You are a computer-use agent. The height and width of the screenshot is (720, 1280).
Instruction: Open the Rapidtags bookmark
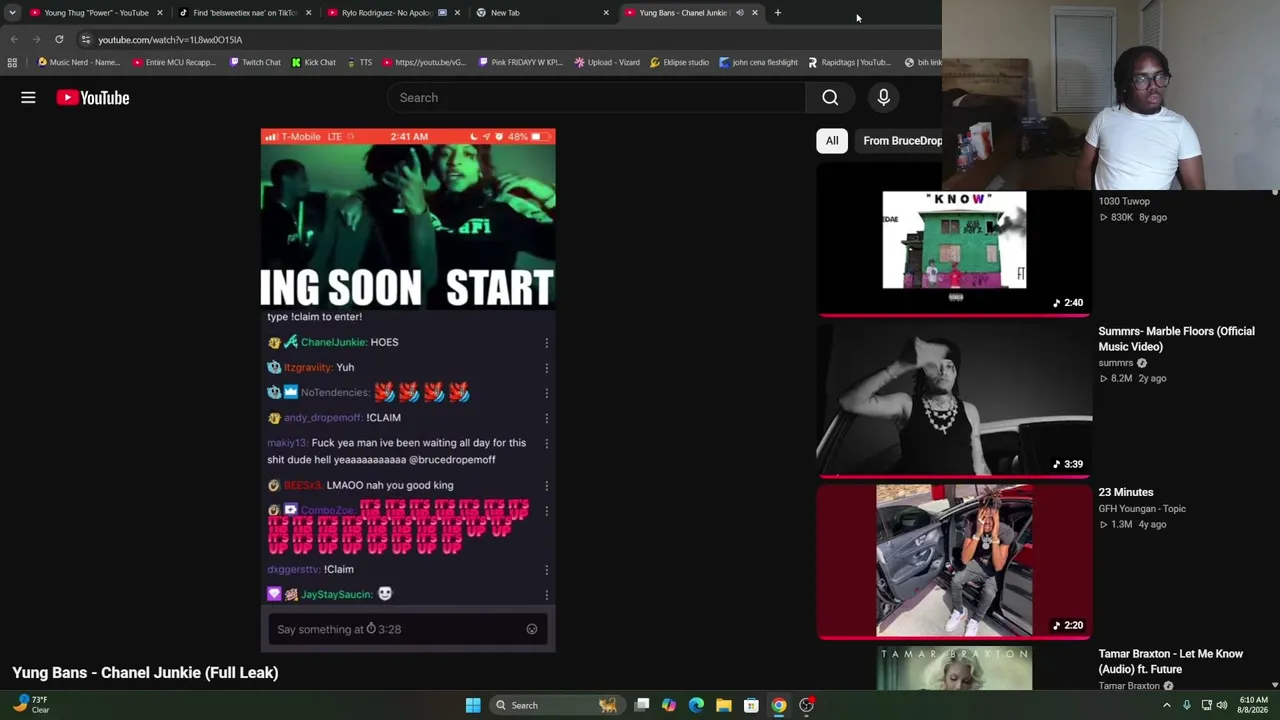[849, 62]
